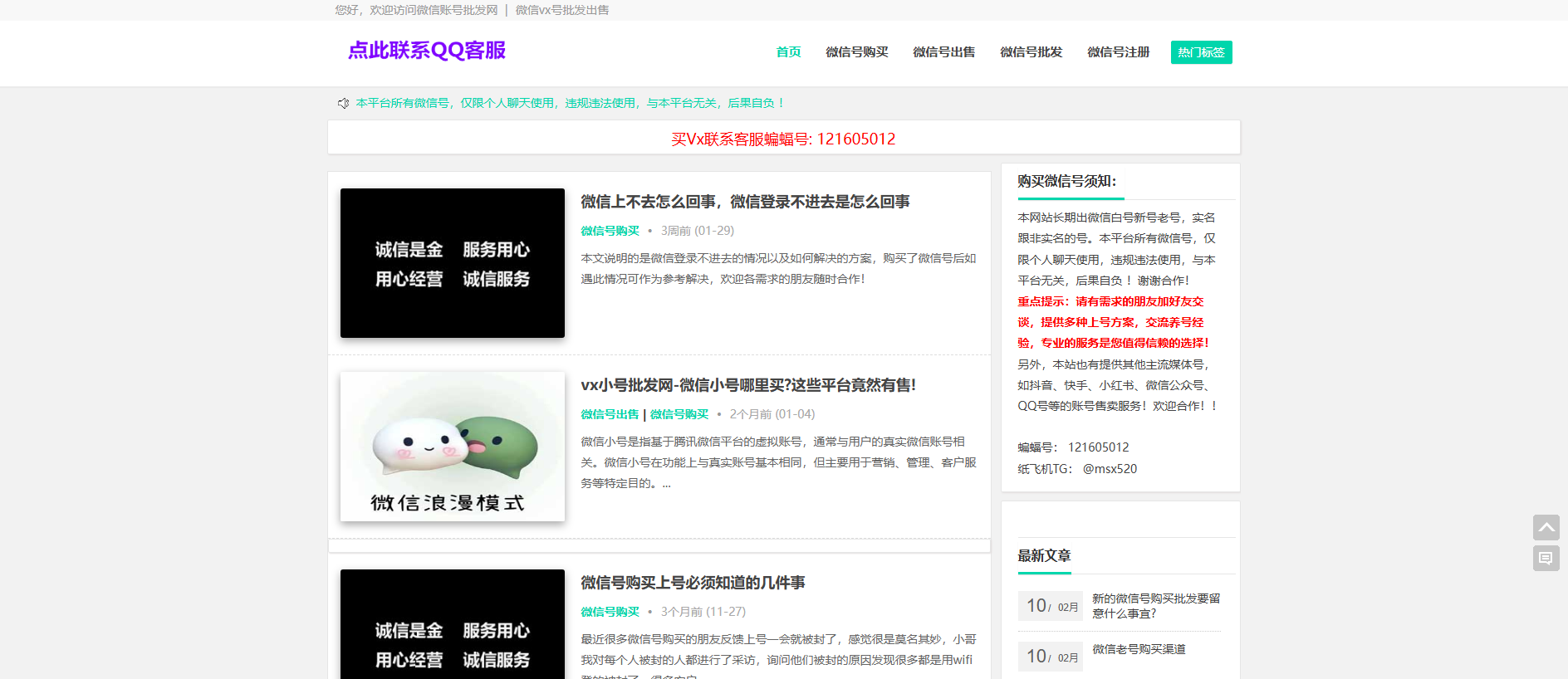This screenshot has height=679, width=1568.
Task: Click the scroll-to-top arrow button
Action: click(1546, 527)
